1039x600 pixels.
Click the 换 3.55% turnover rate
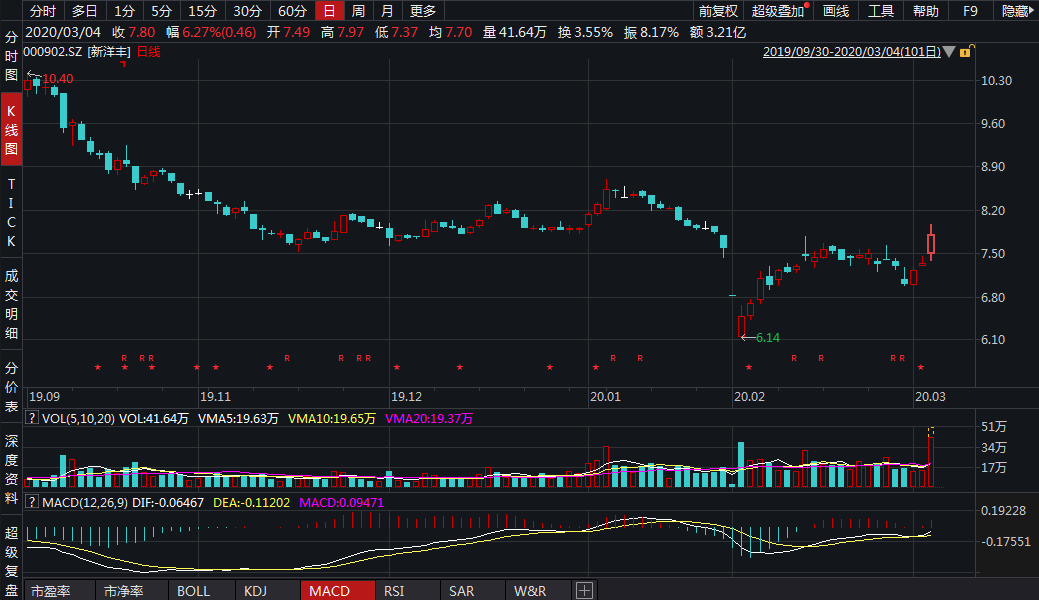point(585,32)
